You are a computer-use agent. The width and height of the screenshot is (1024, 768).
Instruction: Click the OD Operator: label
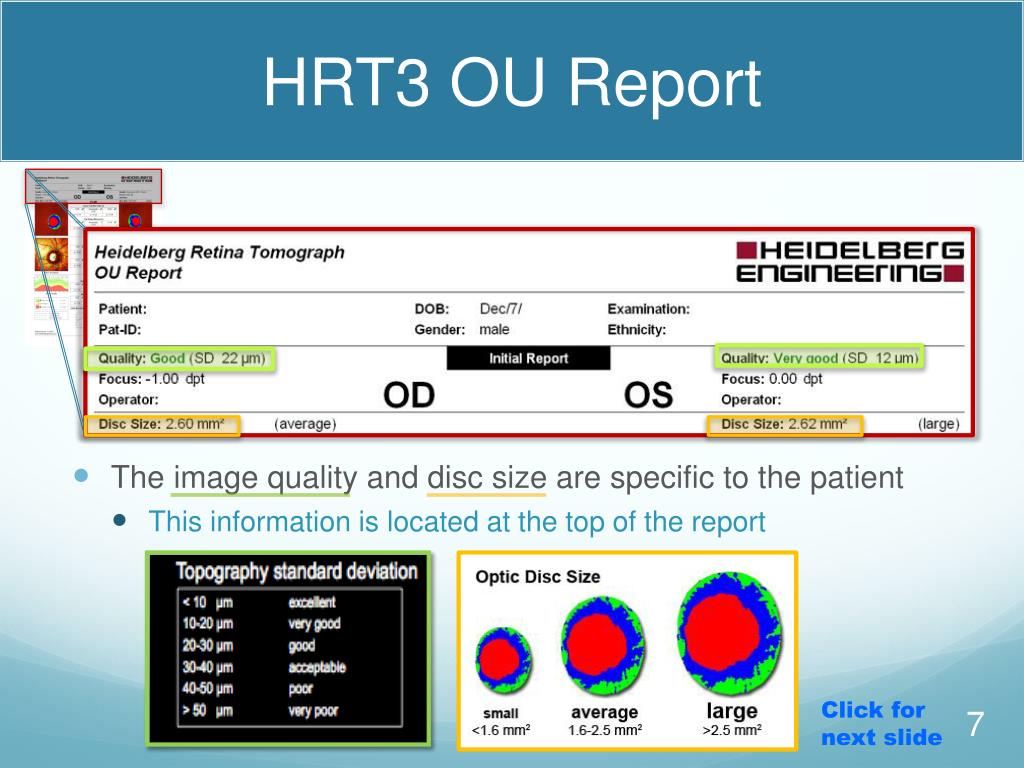pos(128,400)
